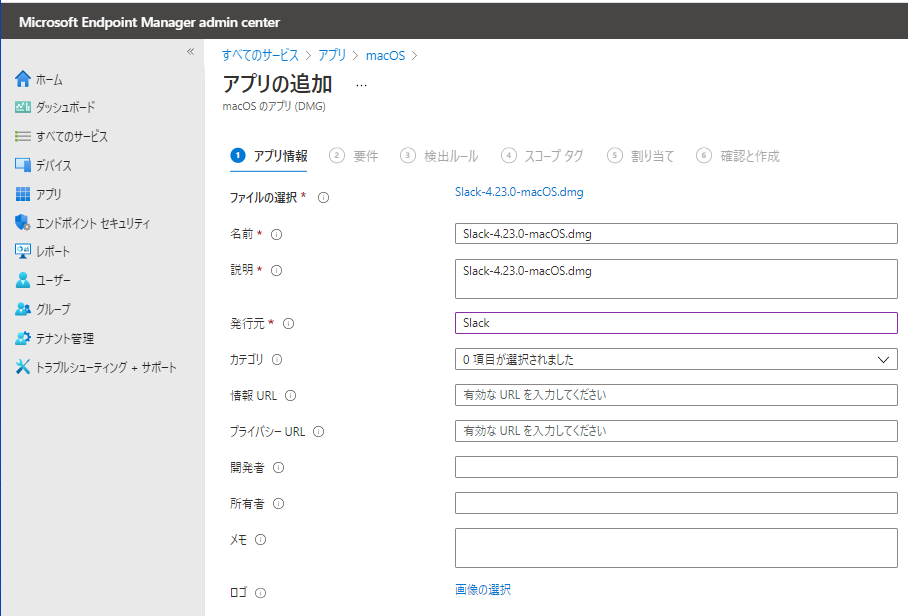Open the Home icon in the sidebar
This screenshot has height=616, width=909.
[23, 79]
